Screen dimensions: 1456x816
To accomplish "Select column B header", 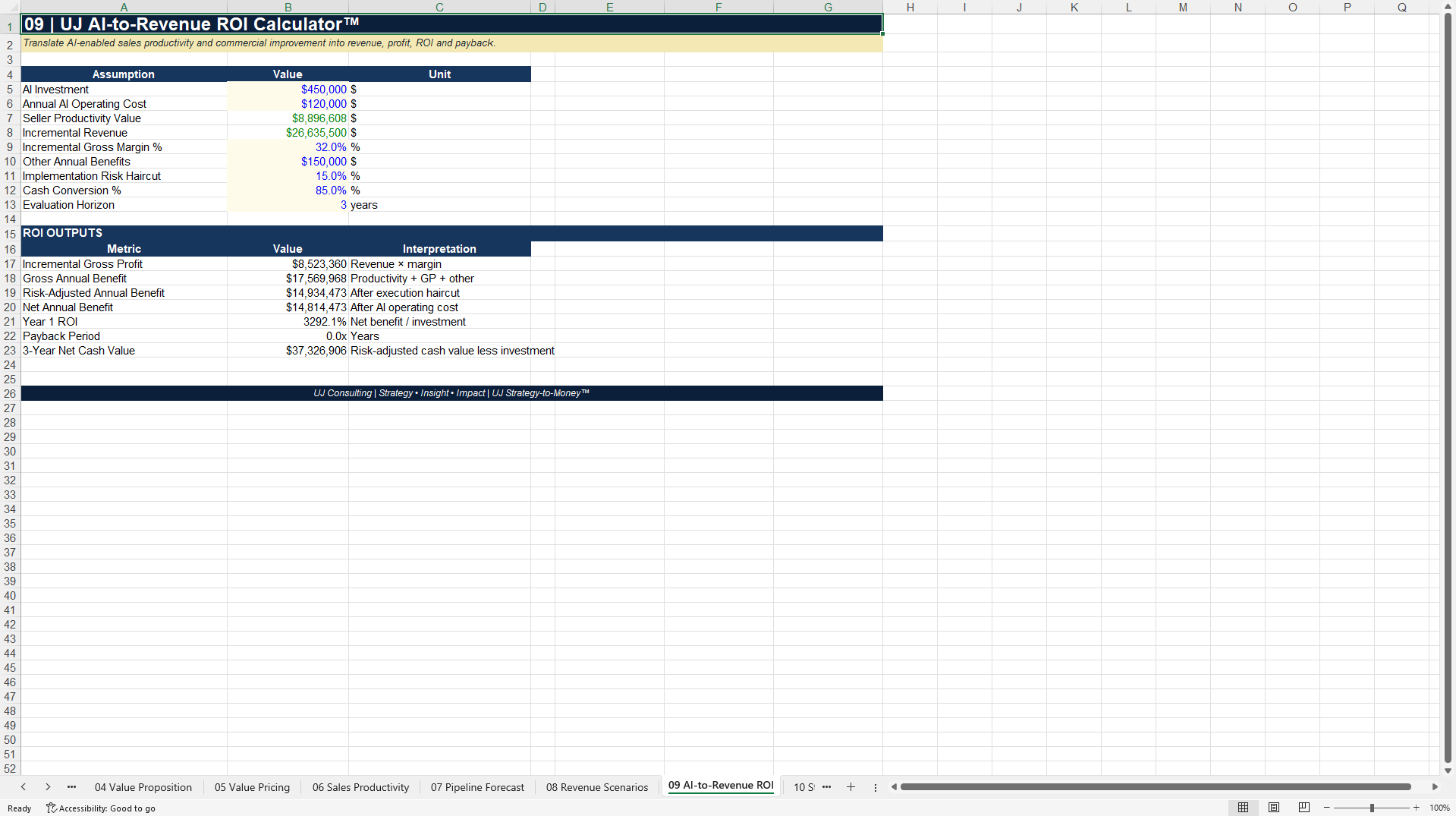I will coord(288,7).
